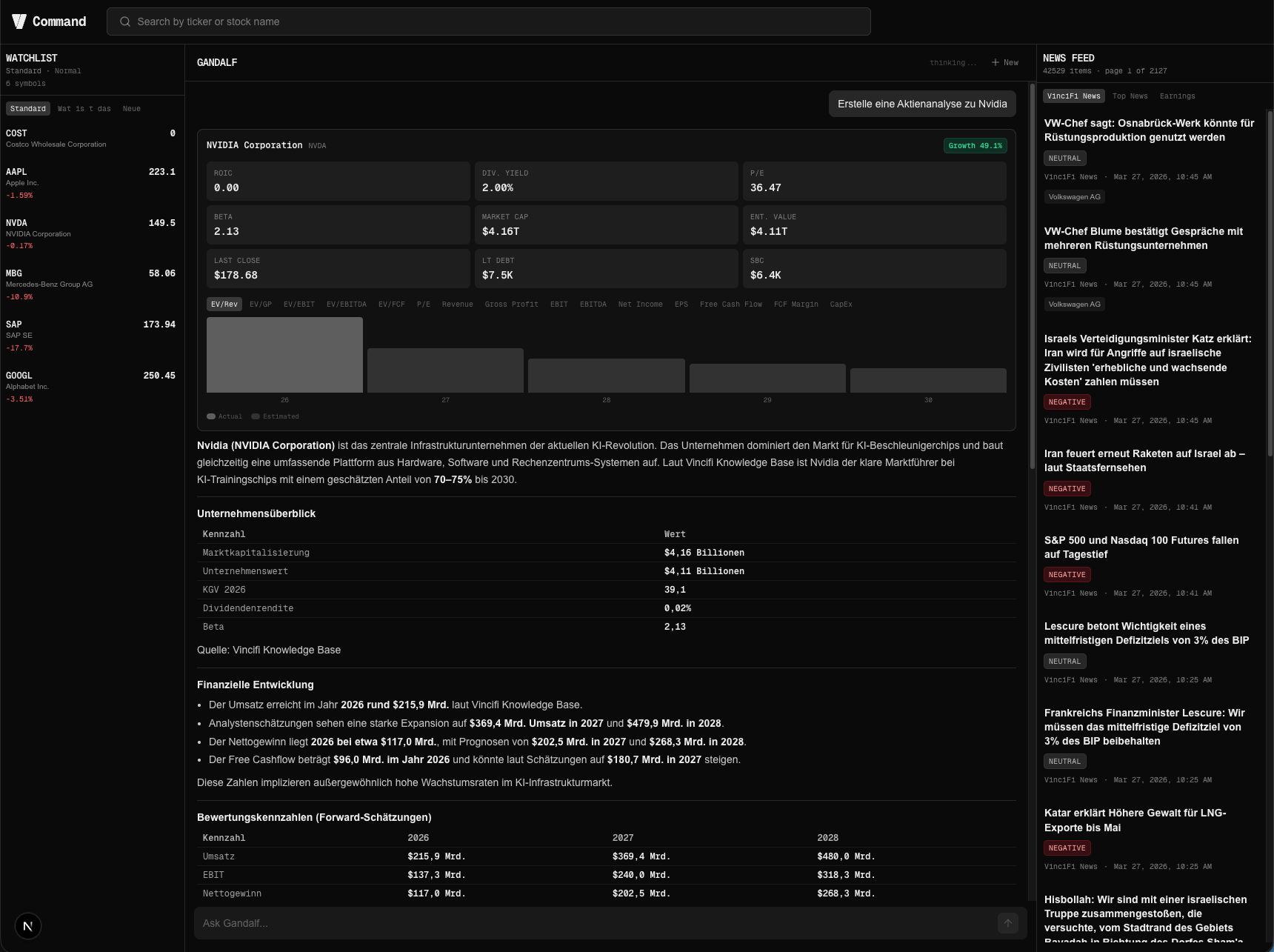Click into the Ask Gandalf input

pos(596,923)
